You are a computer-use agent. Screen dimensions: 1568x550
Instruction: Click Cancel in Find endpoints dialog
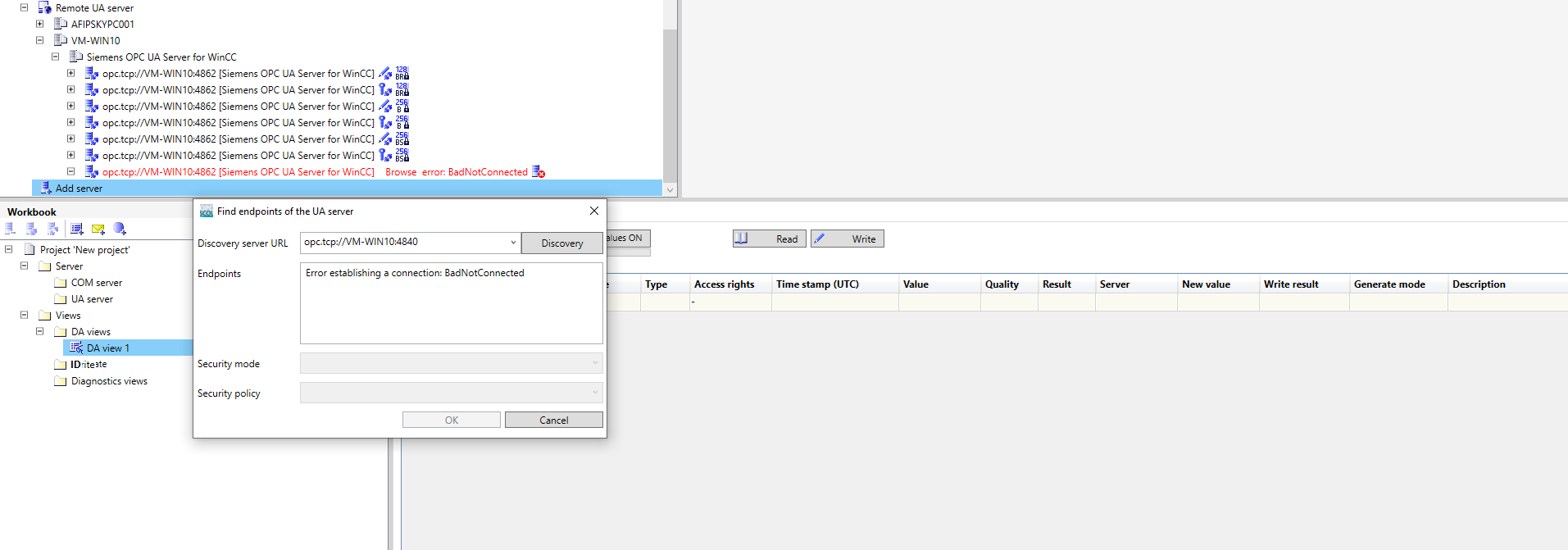(x=554, y=420)
